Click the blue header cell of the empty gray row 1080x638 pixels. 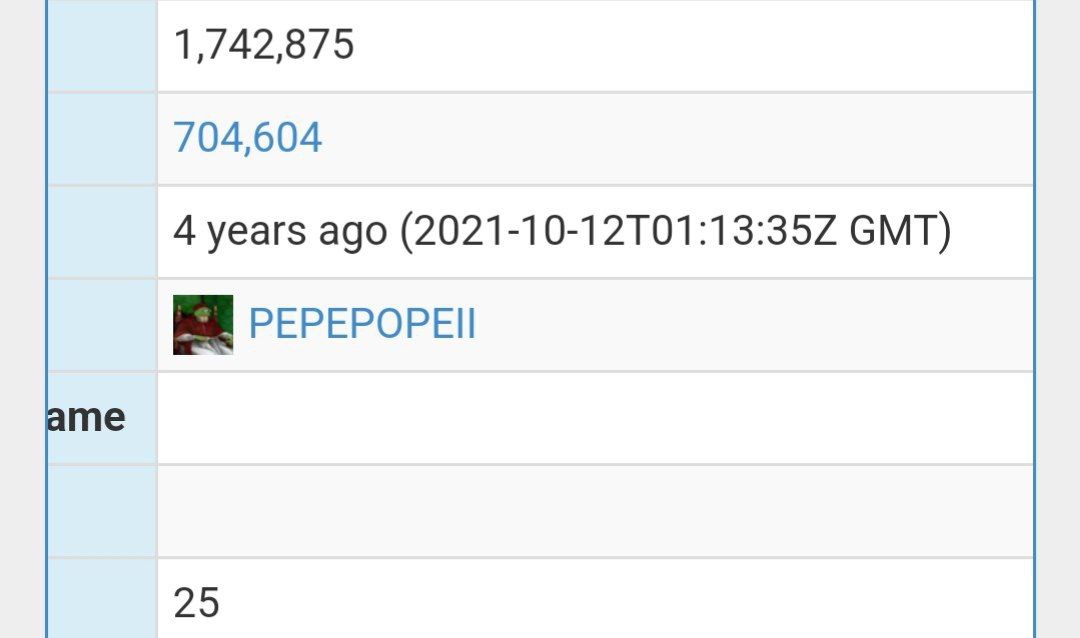[103, 511]
